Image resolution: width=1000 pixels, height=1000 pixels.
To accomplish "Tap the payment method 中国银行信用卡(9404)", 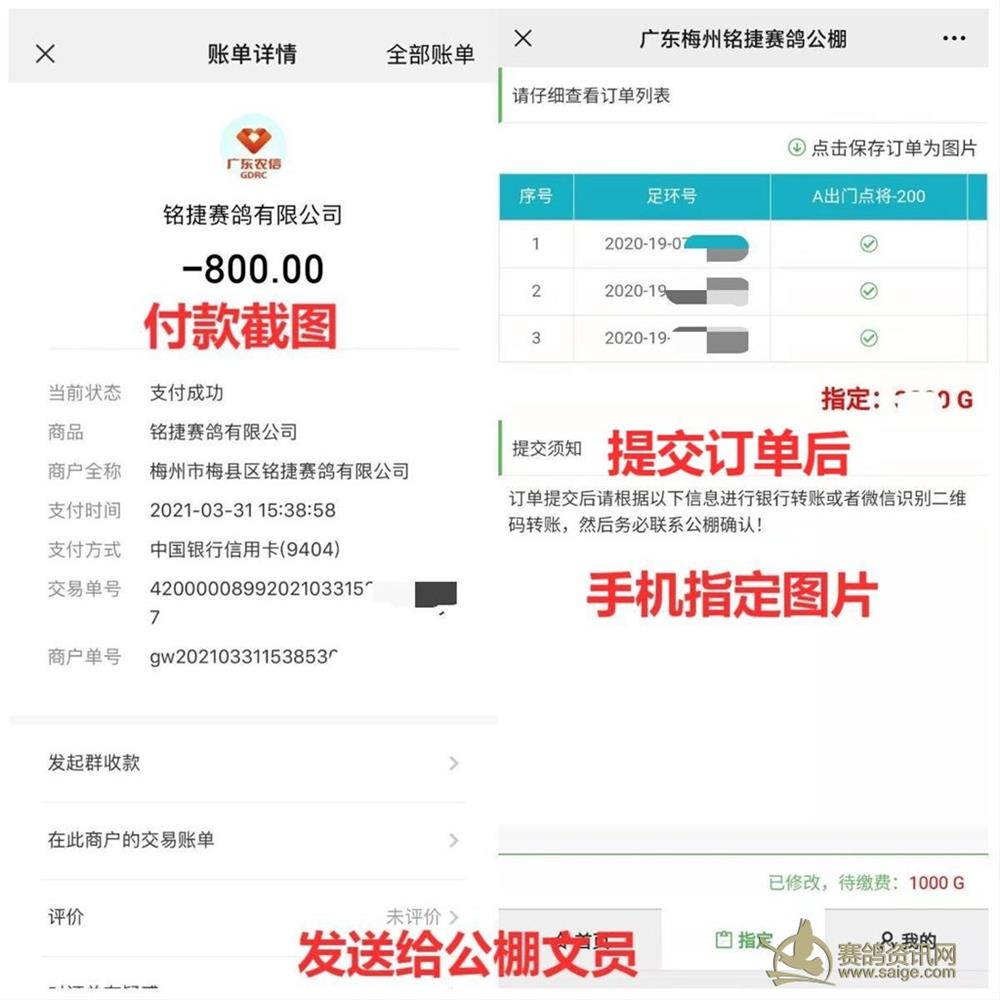I will [x=245, y=549].
